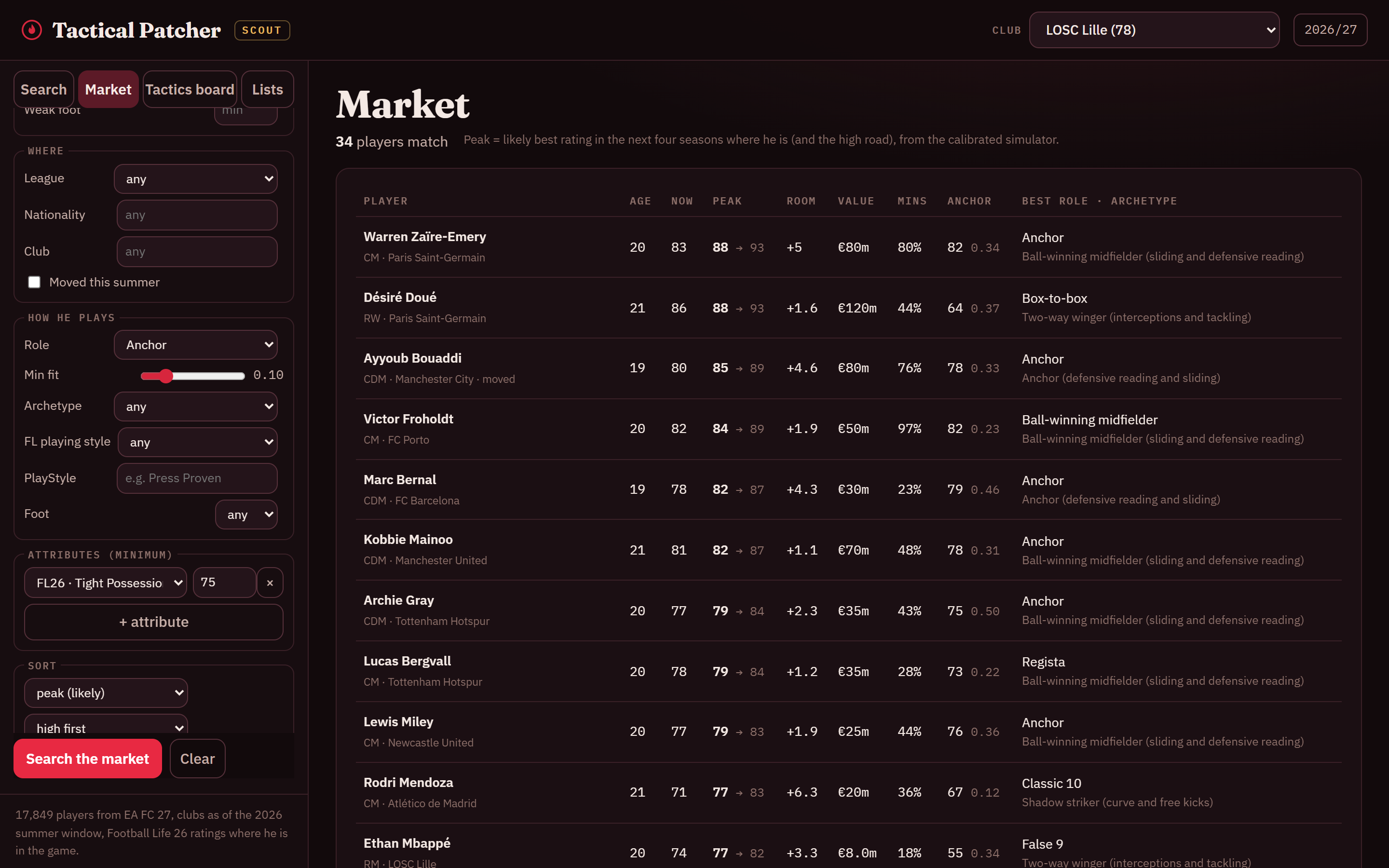Click the Search the market button
The height and width of the screenshot is (868, 1389).
click(x=88, y=759)
